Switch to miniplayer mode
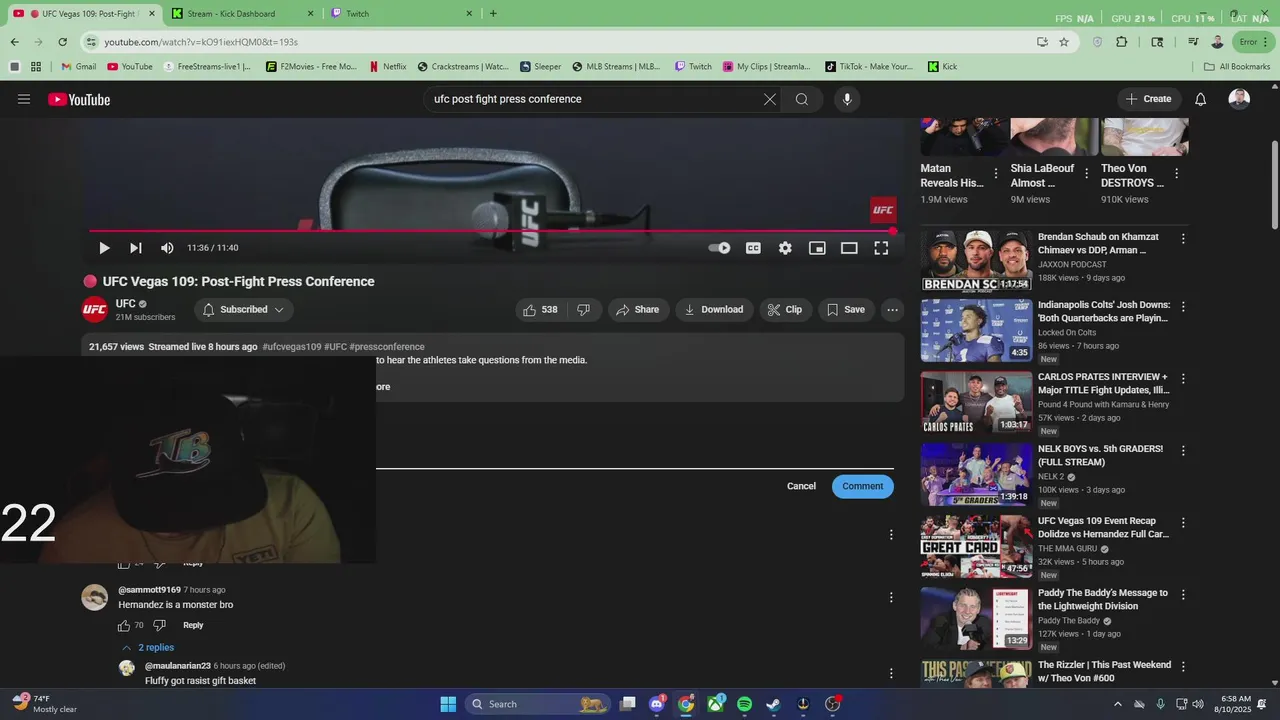 tap(817, 248)
